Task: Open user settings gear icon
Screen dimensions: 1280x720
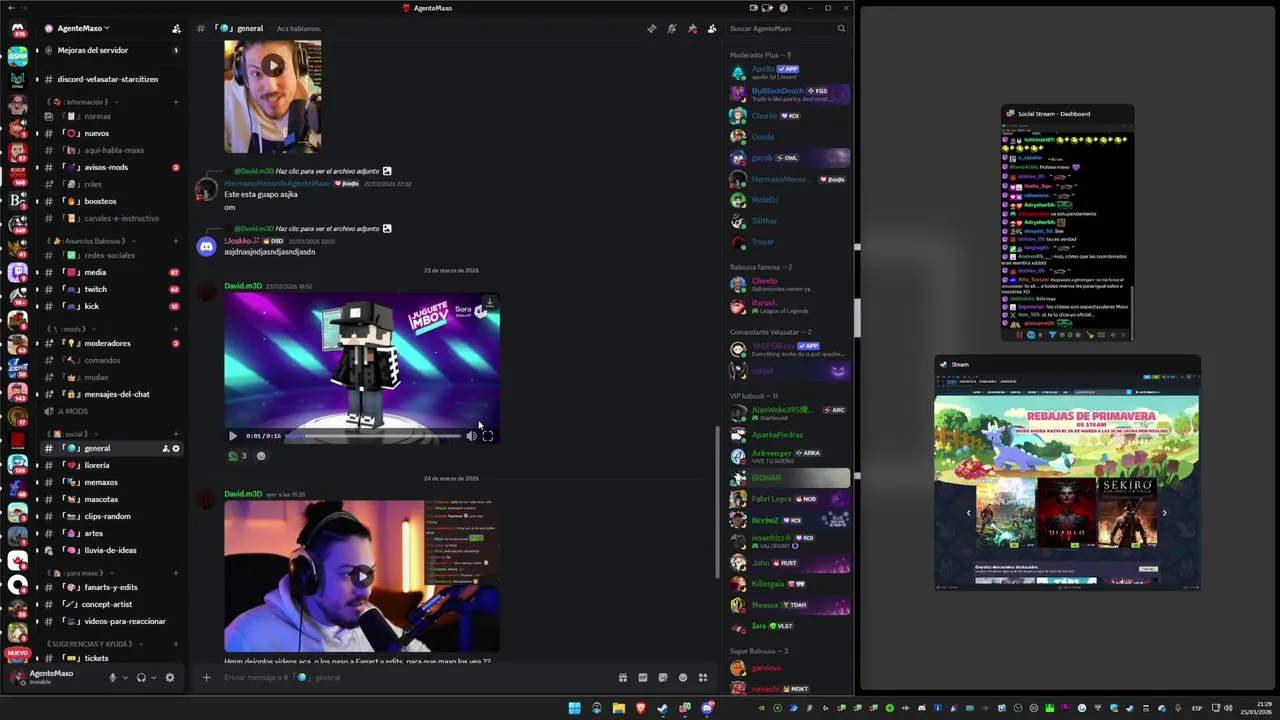Action: (169, 677)
